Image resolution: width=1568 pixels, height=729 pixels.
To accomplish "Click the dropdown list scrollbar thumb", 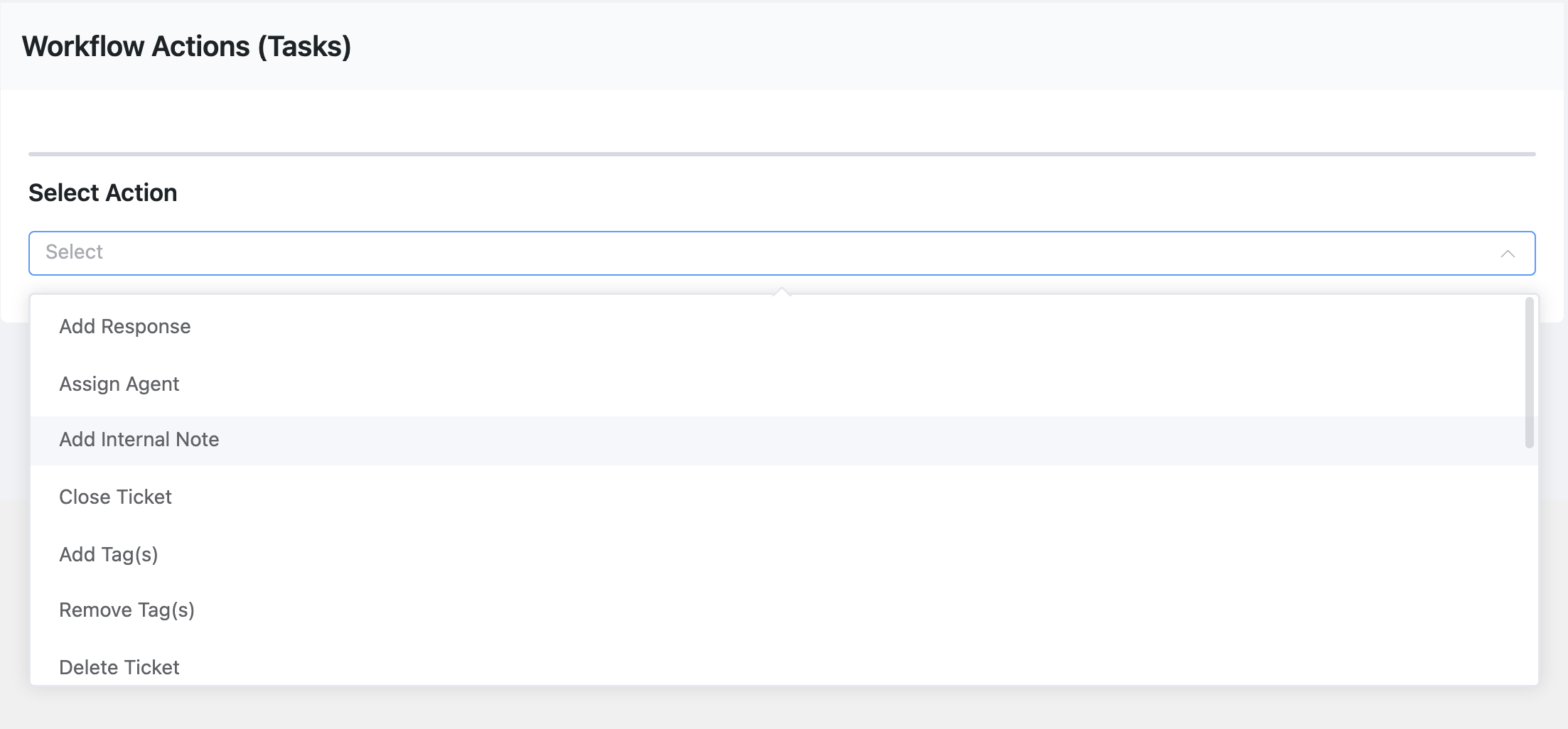I will [x=1529, y=373].
